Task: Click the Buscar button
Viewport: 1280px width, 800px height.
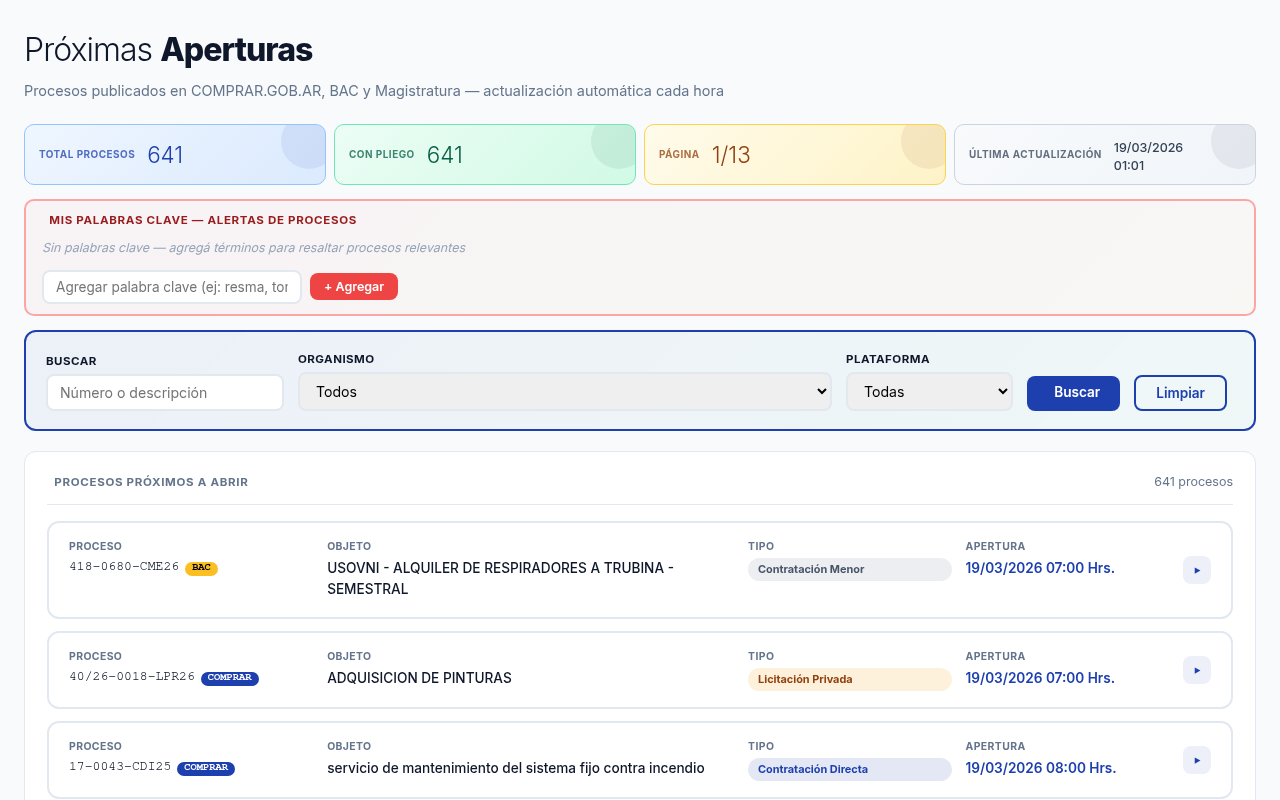Action: click(1073, 393)
